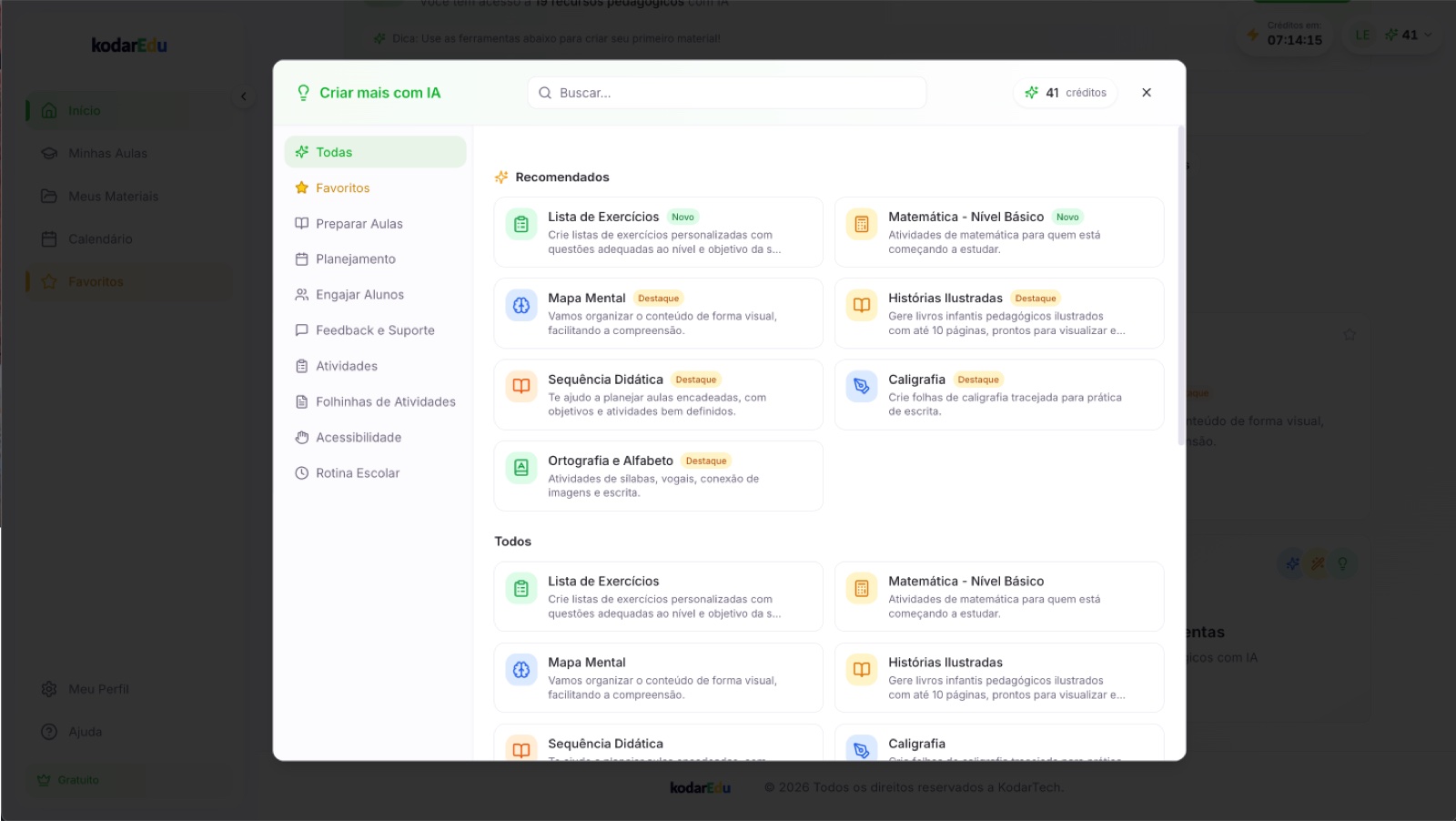
Task: Open Minhas Aulas in the sidebar
Action: tap(127, 153)
